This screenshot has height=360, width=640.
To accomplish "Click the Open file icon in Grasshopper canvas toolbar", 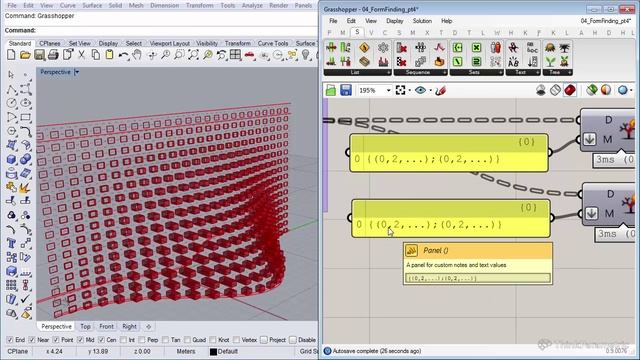I will pos(331,90).
